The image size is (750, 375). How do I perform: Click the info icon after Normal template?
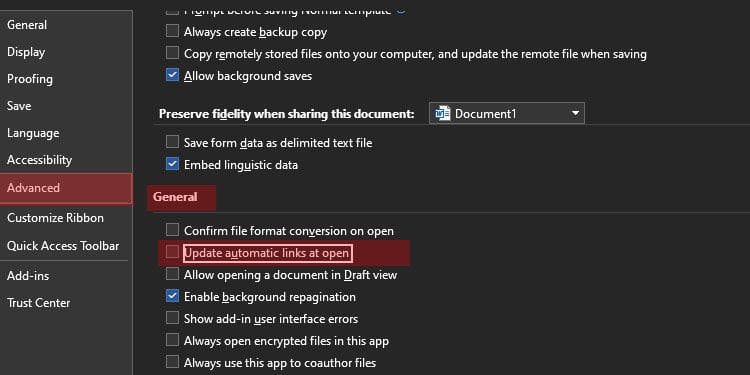click(x=401, y=9)
